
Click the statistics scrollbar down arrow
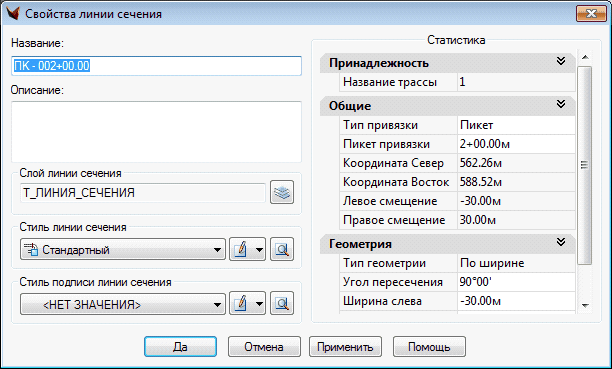[x=585, y=305]
